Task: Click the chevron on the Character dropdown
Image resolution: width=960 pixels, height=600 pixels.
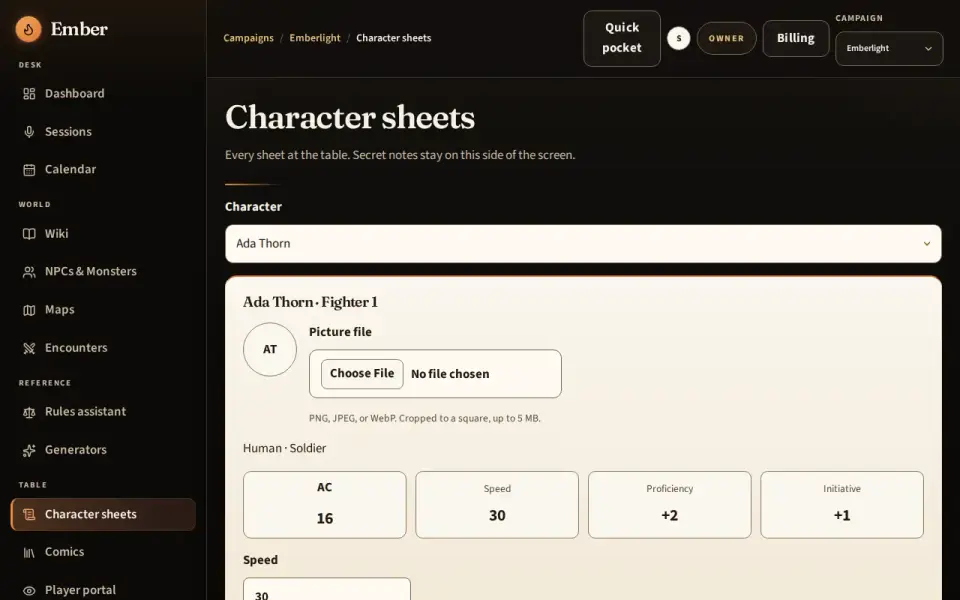Action: [927, 244]
